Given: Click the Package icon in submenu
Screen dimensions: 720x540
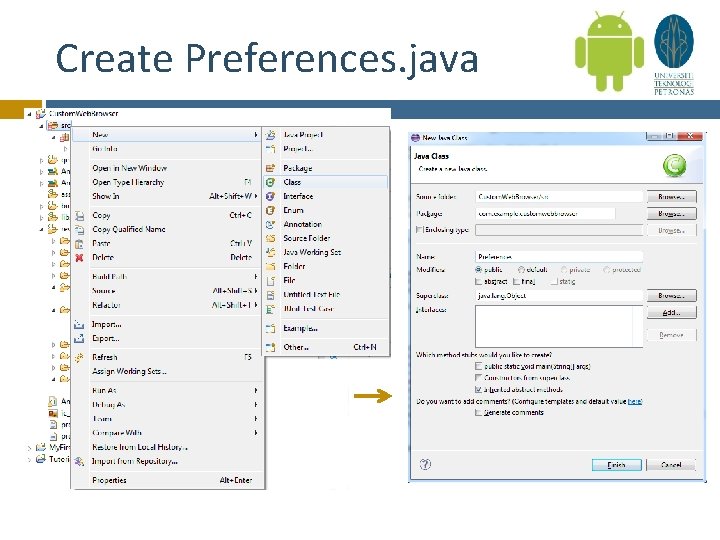Looking at the screenshot, I should tap(270, 168).
